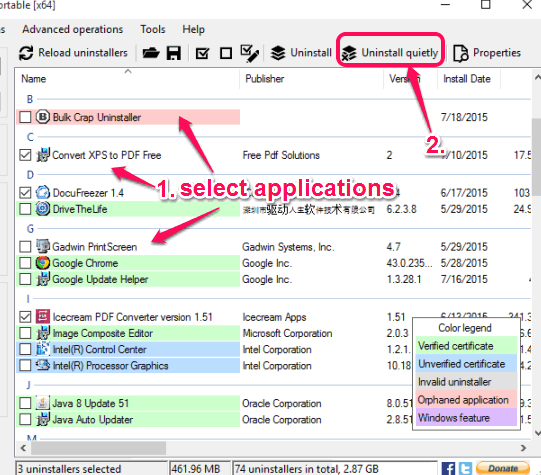541x475 pixels.
Task: Click the horizontal scrollbar right arrow
Action: coord(523,448)
